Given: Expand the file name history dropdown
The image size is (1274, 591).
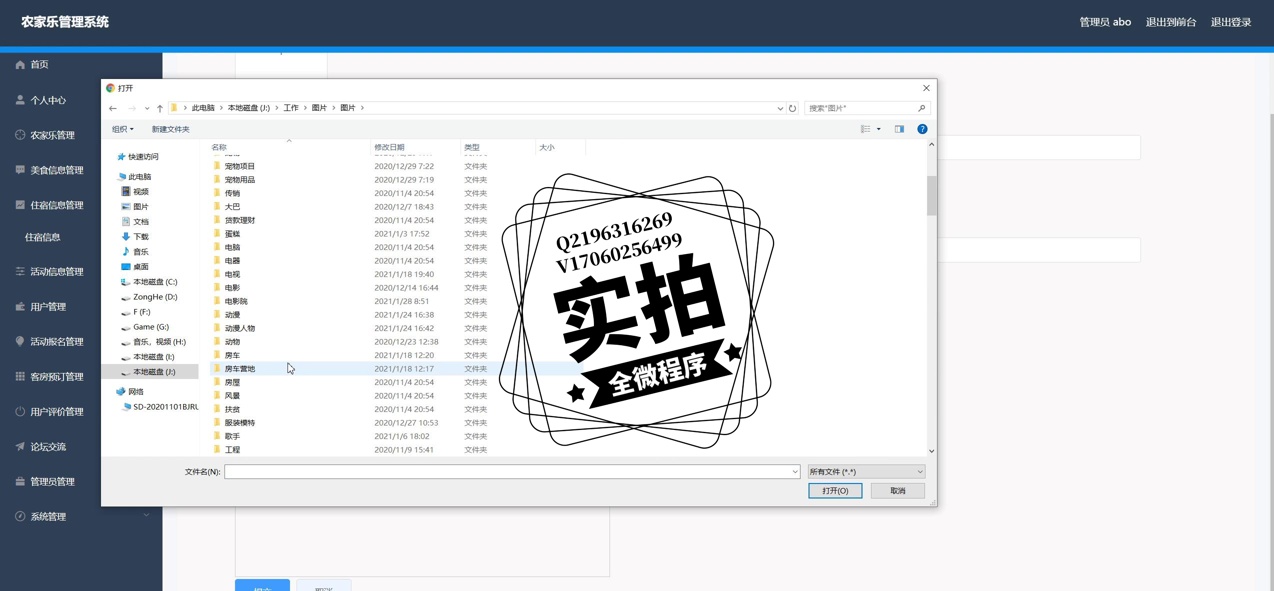Looking at the screenshot, I should [x=795, y=472].
